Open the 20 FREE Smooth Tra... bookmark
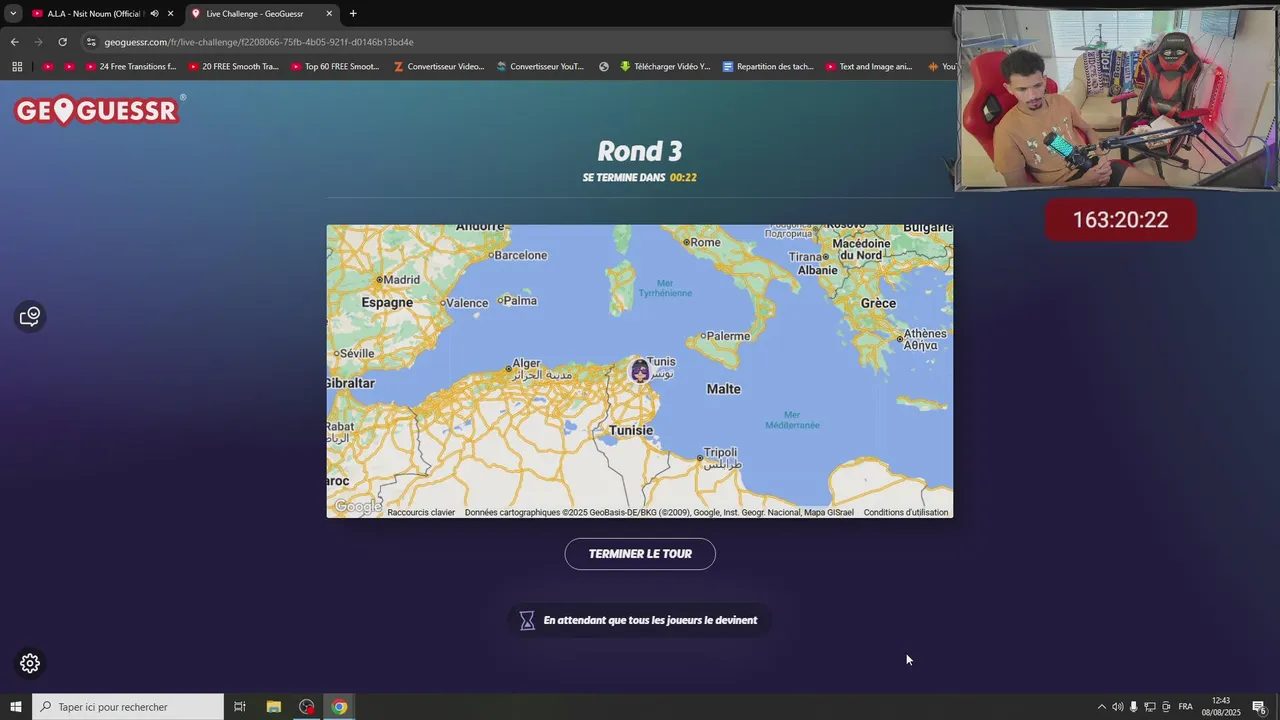The image size is (1280, 720). coord(233,67)
